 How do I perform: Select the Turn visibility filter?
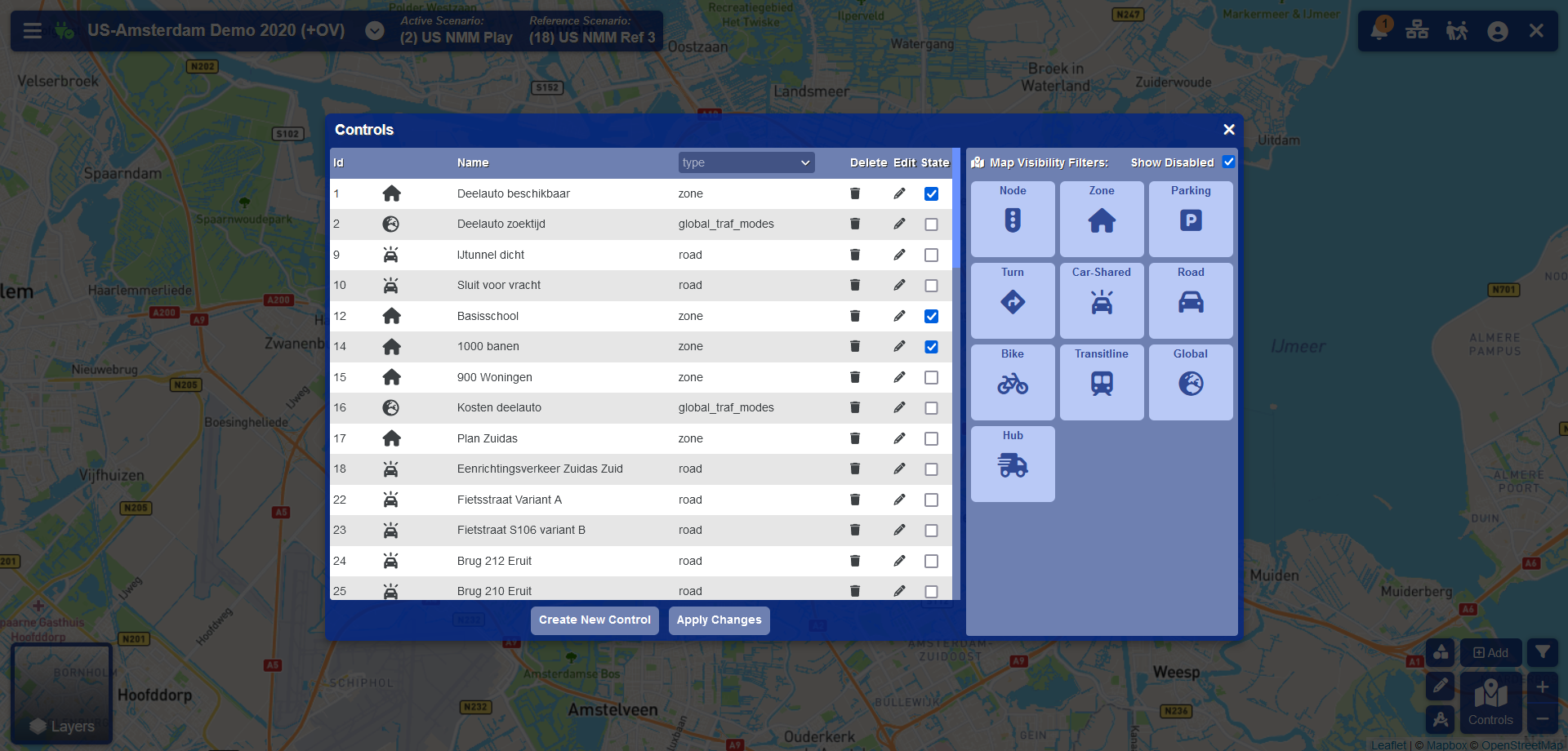click(x=1013, y=300)
